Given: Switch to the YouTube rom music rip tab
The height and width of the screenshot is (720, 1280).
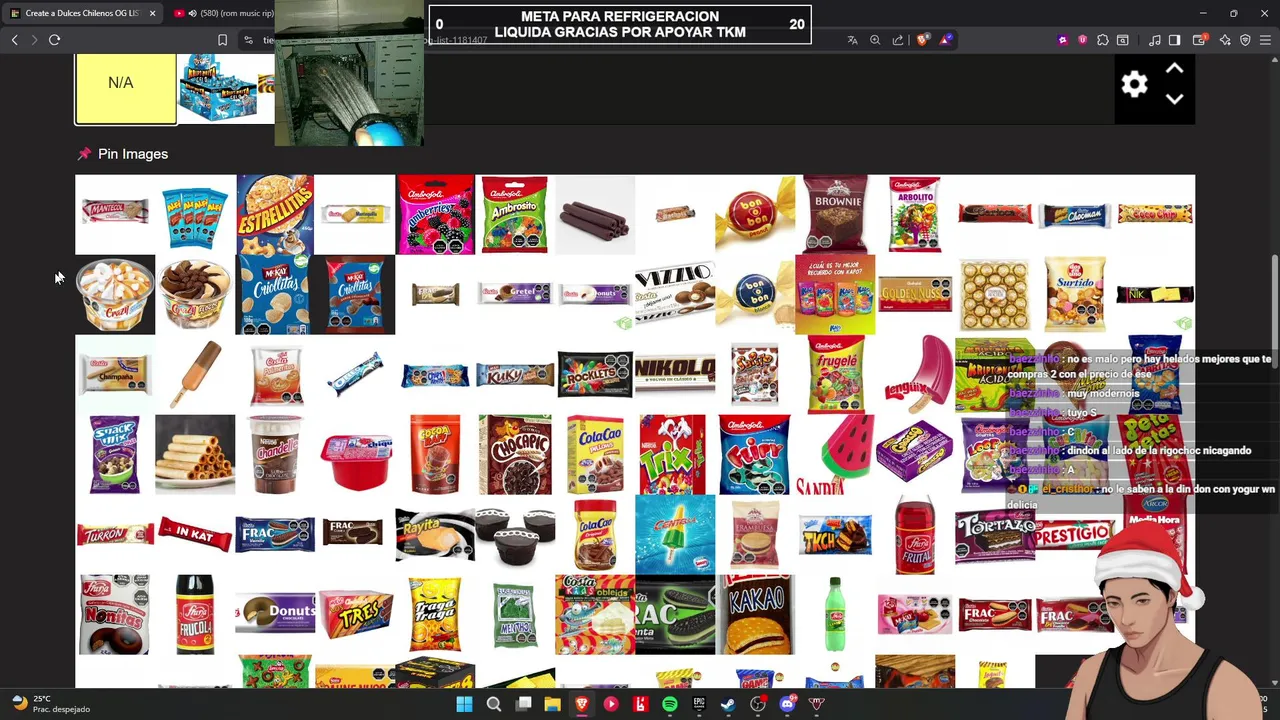Looking at the screenshot, I should 222,13.
